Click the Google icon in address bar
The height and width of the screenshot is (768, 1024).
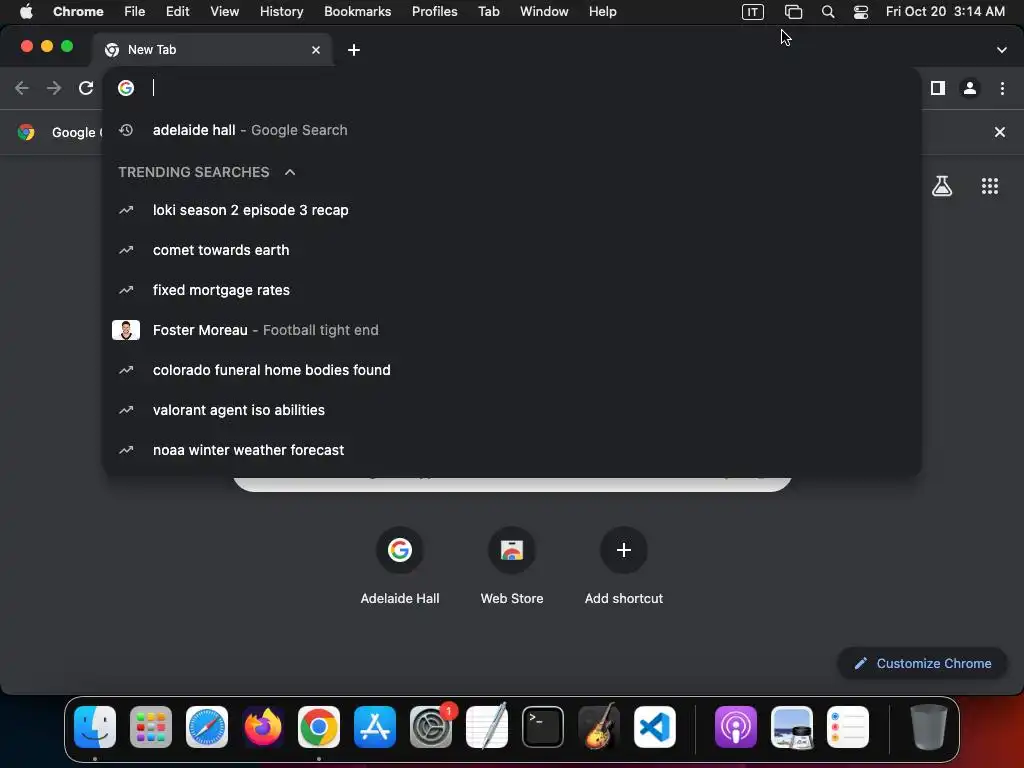click(126, 88)
